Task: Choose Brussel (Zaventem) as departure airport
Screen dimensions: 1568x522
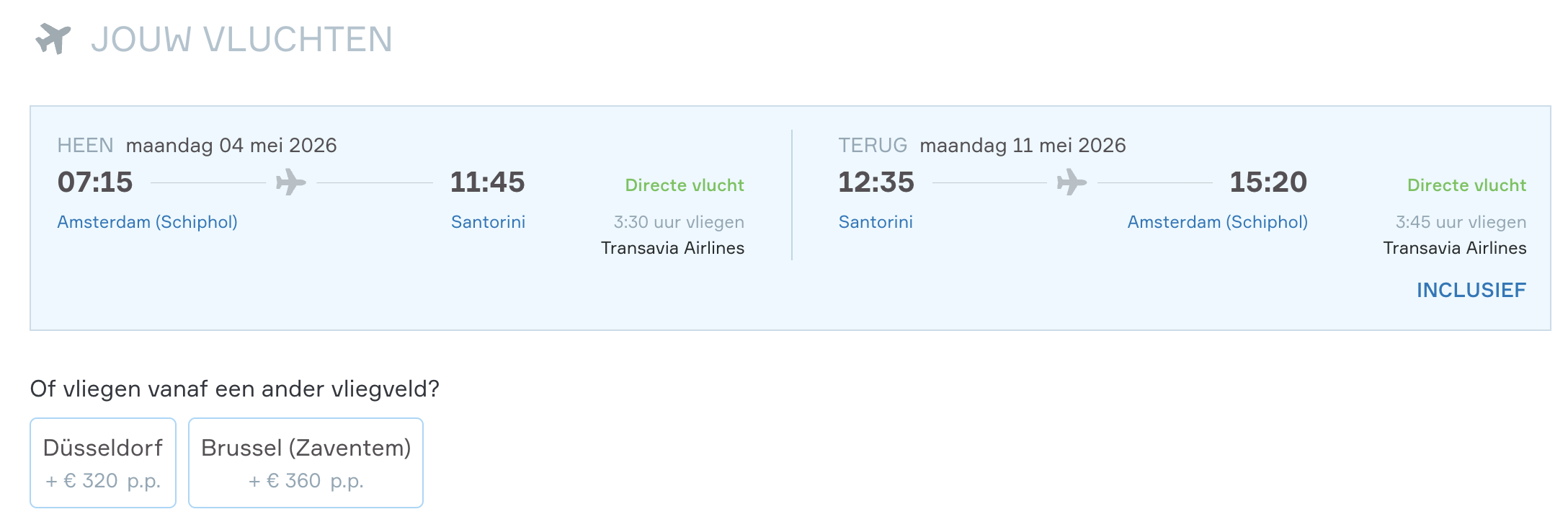Action: pyautogui.click(x=306, y=463)
